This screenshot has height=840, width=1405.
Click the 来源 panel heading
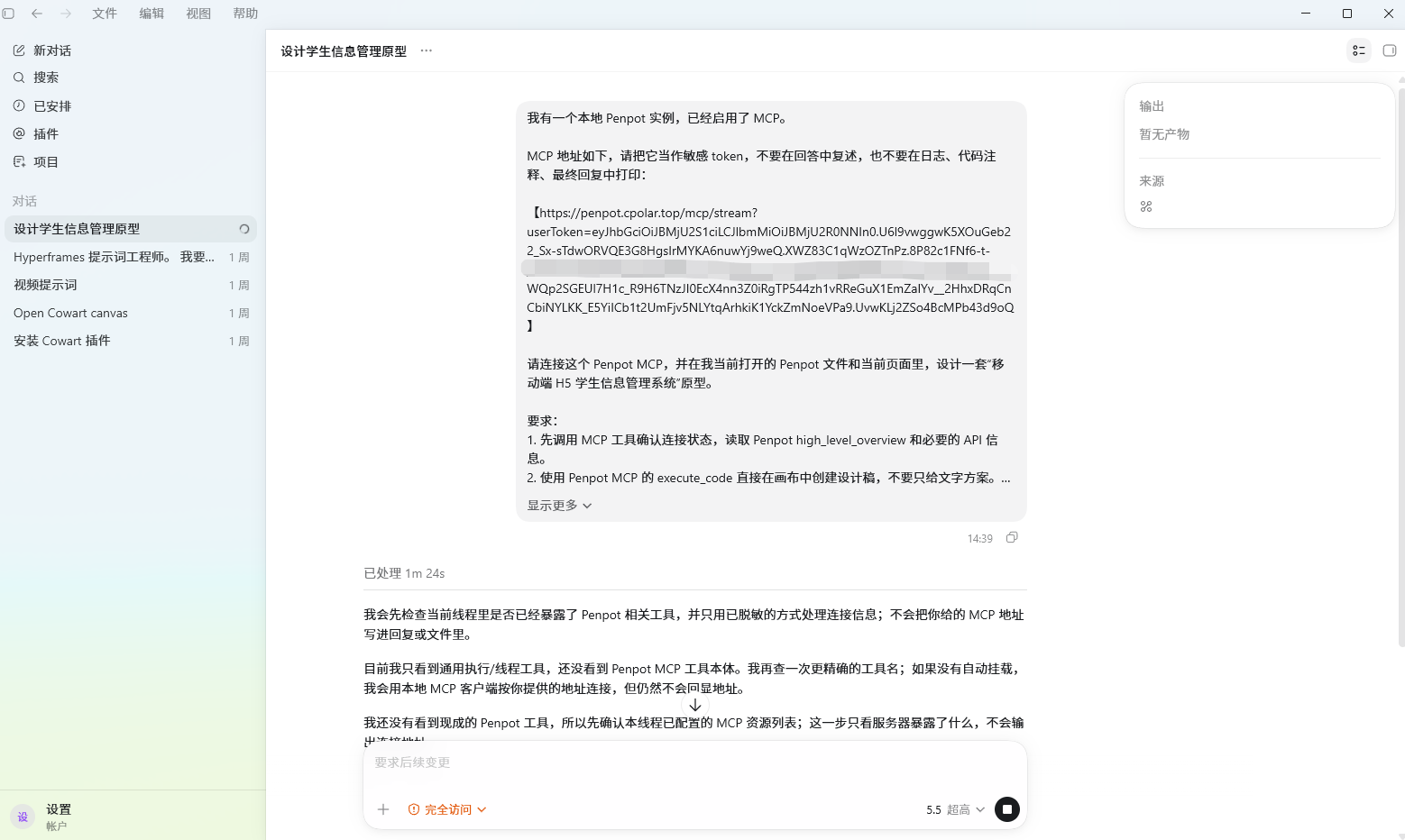1152,181
